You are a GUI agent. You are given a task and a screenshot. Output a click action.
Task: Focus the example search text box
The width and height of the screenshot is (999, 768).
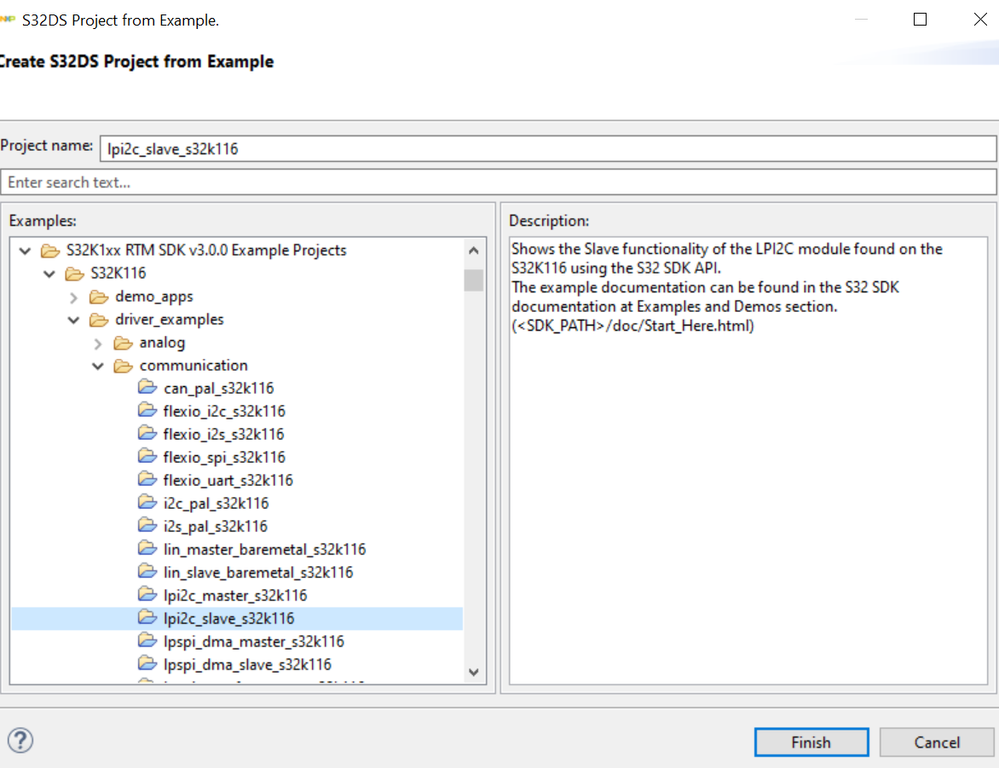[x=498, y=182]
